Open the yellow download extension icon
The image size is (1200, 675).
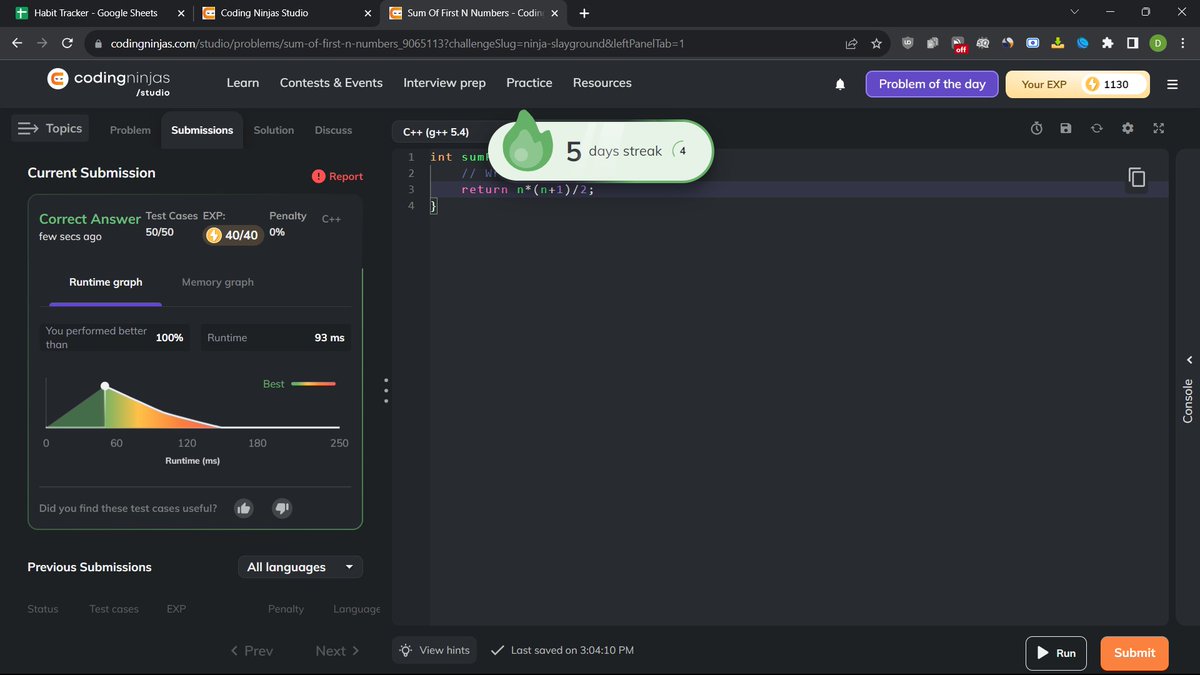(x=1057, y=44)
